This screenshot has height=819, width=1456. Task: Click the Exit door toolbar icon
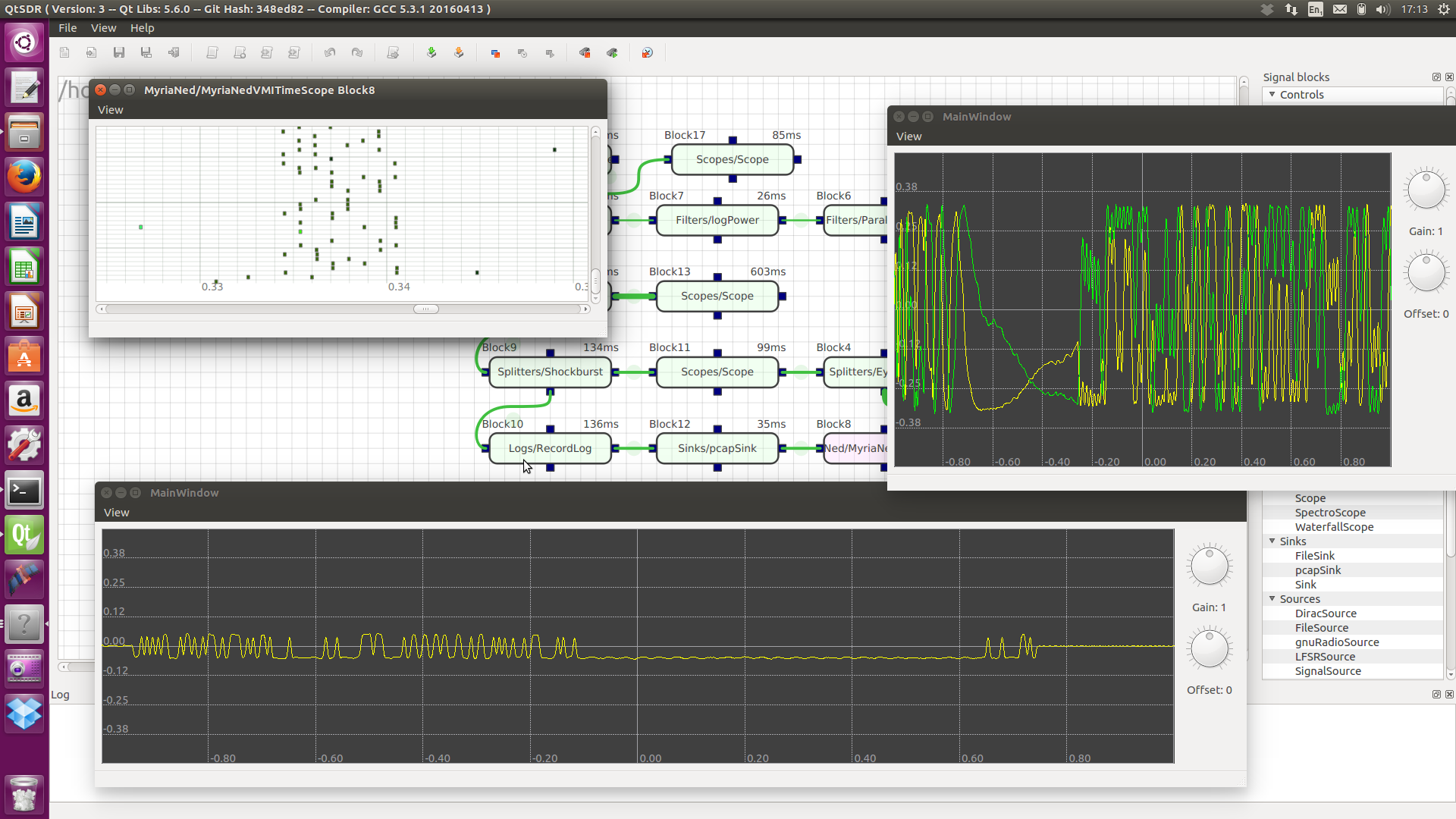click(174, 53)
